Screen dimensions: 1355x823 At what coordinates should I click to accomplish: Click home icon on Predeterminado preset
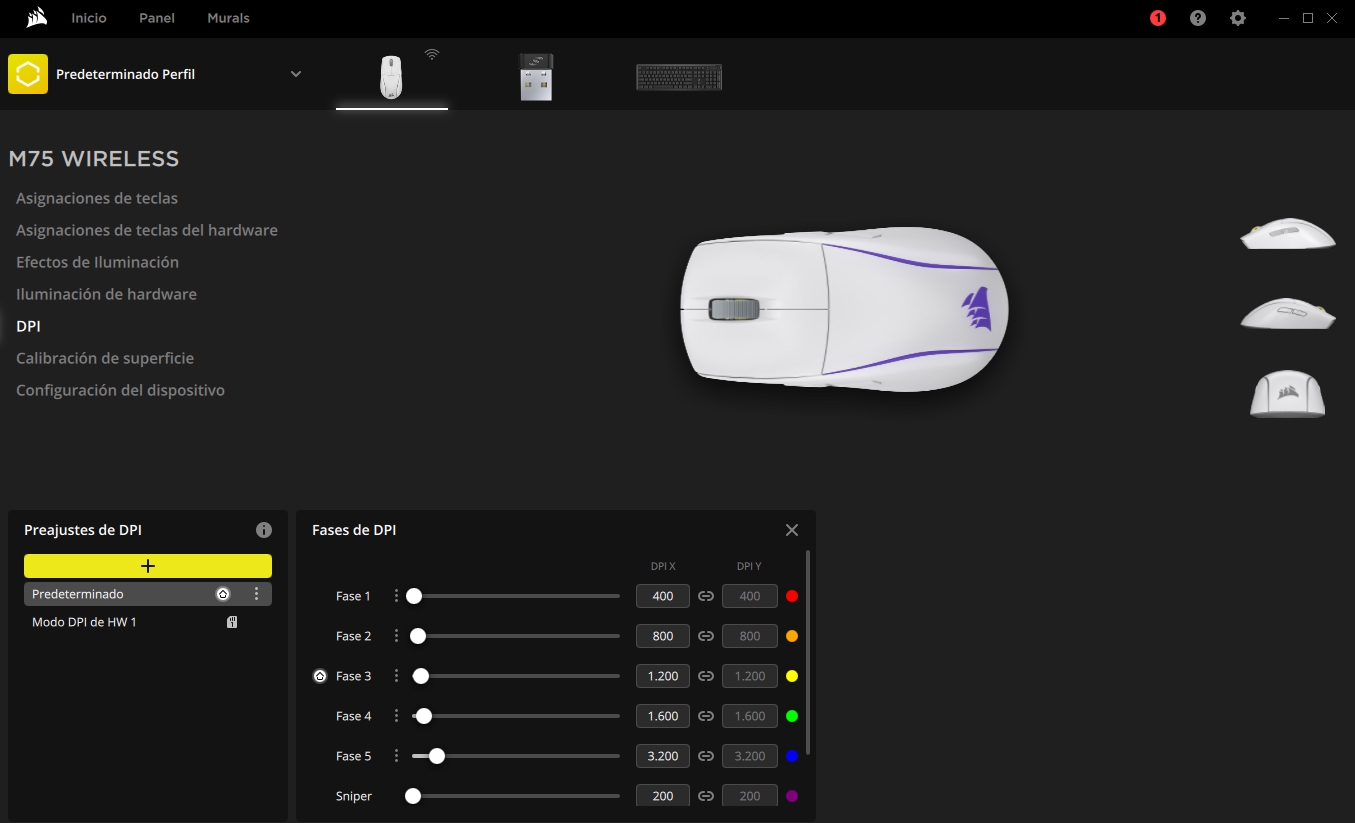point(222,594)
